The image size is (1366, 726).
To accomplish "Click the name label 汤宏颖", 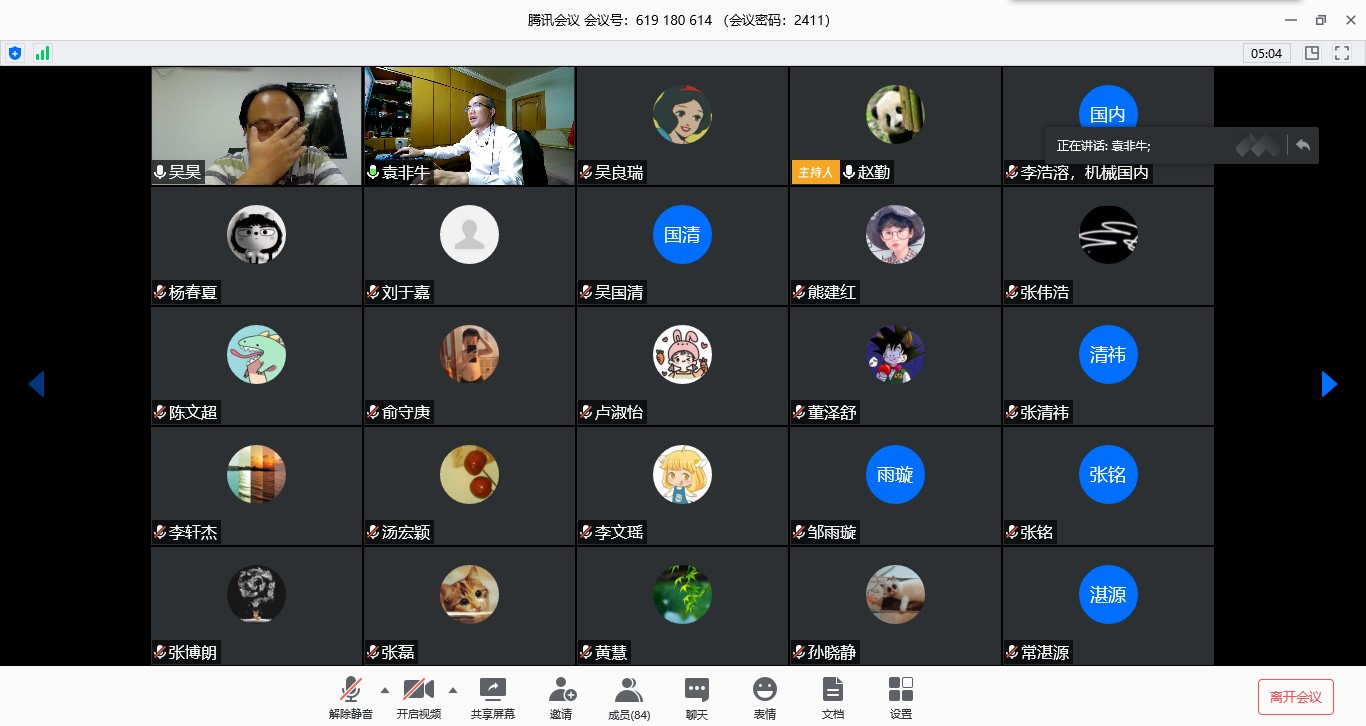I will tap(406, 532).
